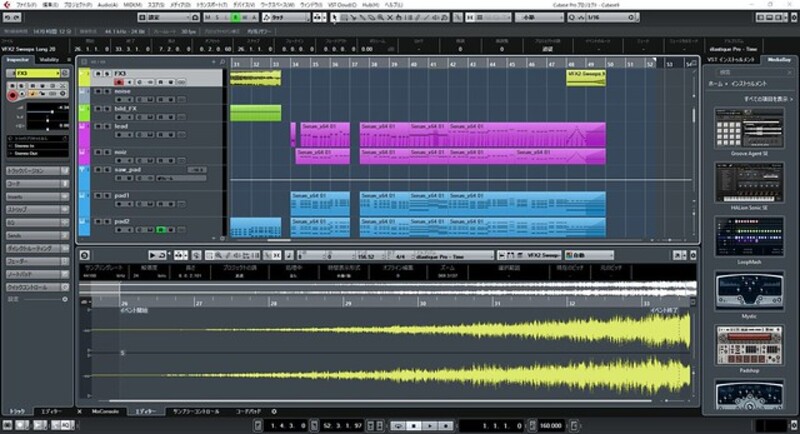Solo the lead track
Image resolution: width=800 pixels, height=434 pixels.
pyautogui.click(x=107, y=126)
